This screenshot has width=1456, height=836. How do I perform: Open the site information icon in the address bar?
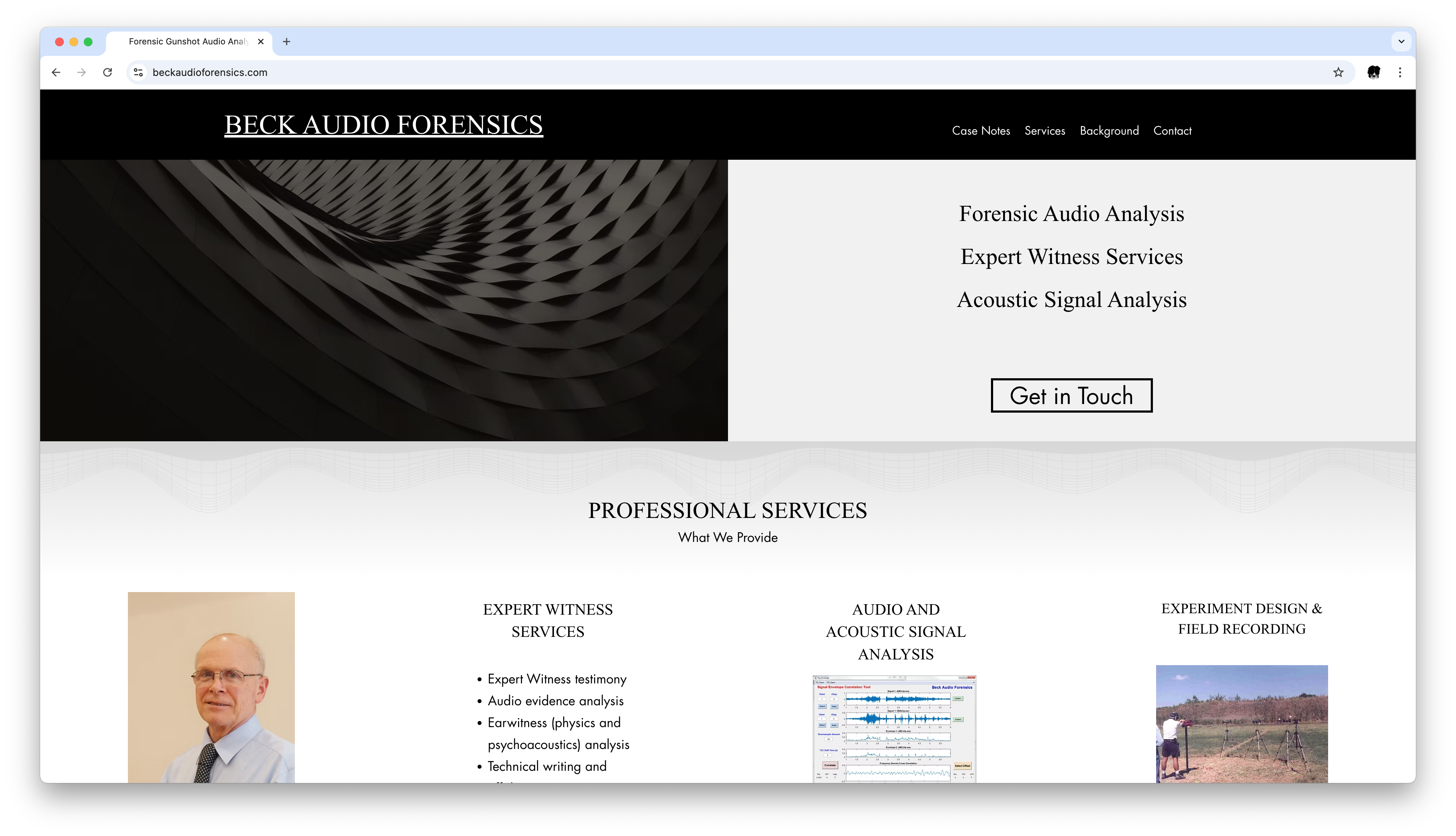point(138,72)
